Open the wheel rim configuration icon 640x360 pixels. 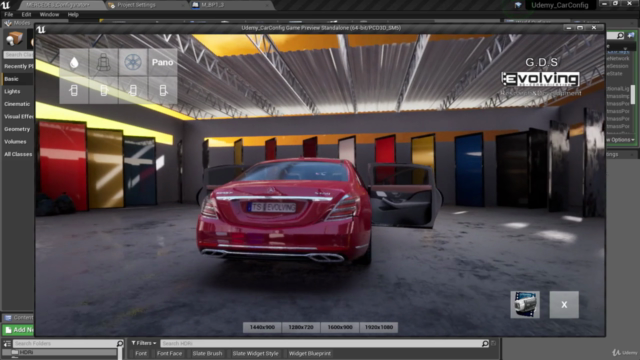coord(133,62)
